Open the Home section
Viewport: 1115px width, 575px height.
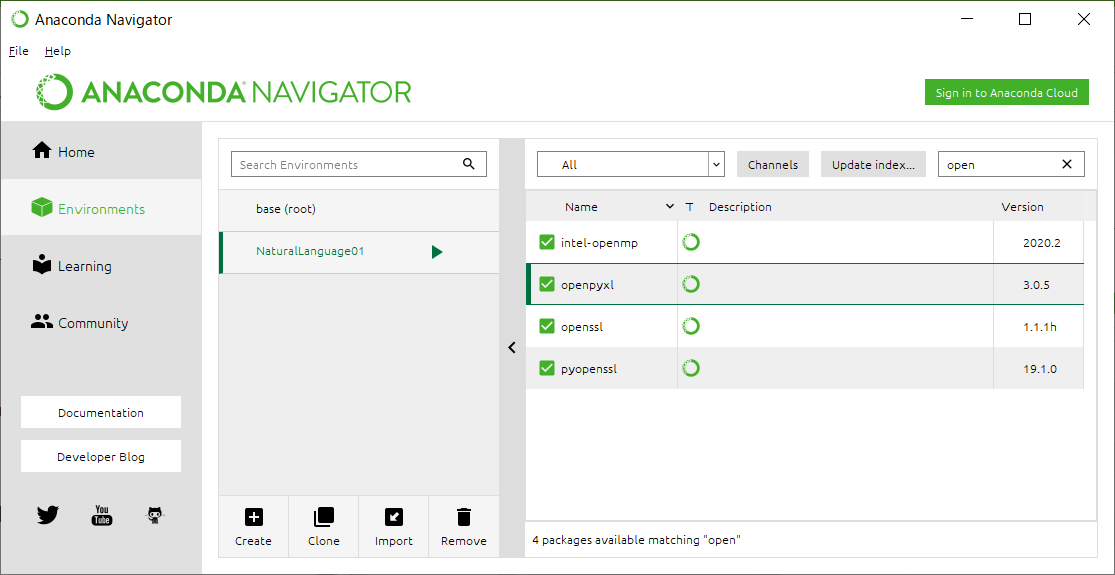click(100, 151)
